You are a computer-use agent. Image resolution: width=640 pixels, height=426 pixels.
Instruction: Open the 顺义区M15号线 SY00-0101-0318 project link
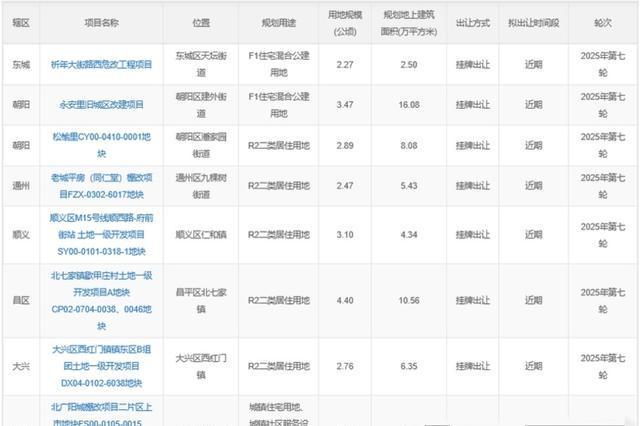[x=101, y=234]
